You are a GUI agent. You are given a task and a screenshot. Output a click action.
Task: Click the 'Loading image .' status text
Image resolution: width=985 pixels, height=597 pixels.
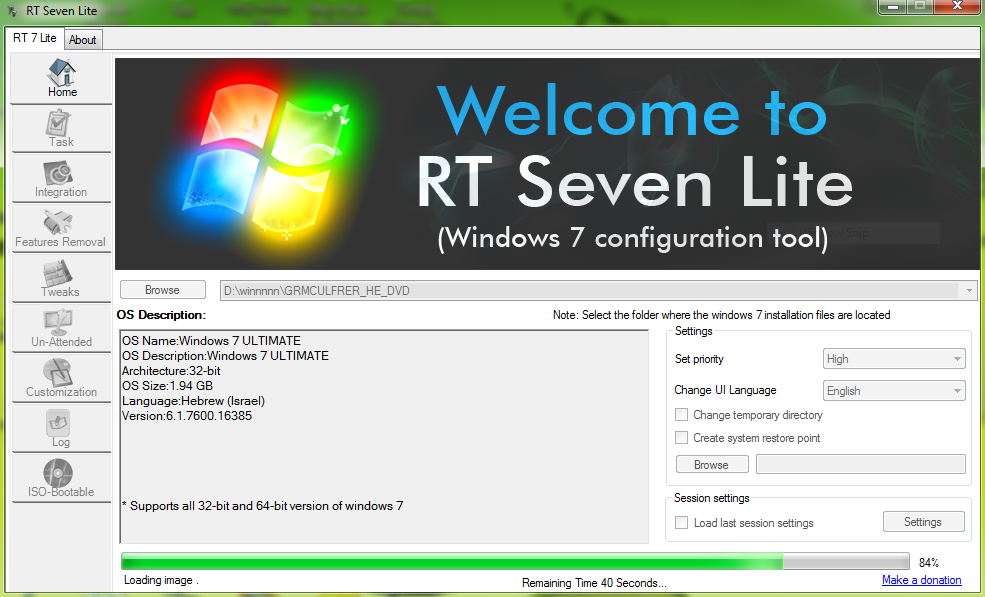tap(161, 579)
